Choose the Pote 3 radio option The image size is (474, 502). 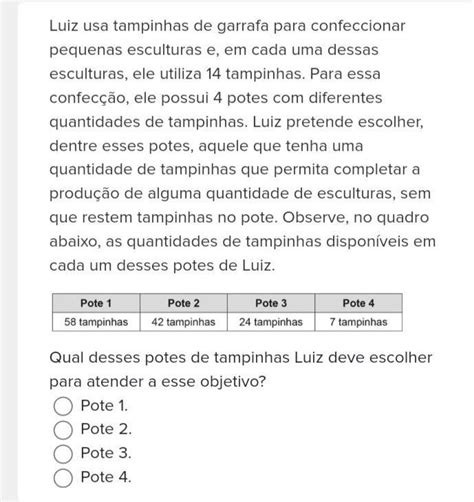coord(63,453)
